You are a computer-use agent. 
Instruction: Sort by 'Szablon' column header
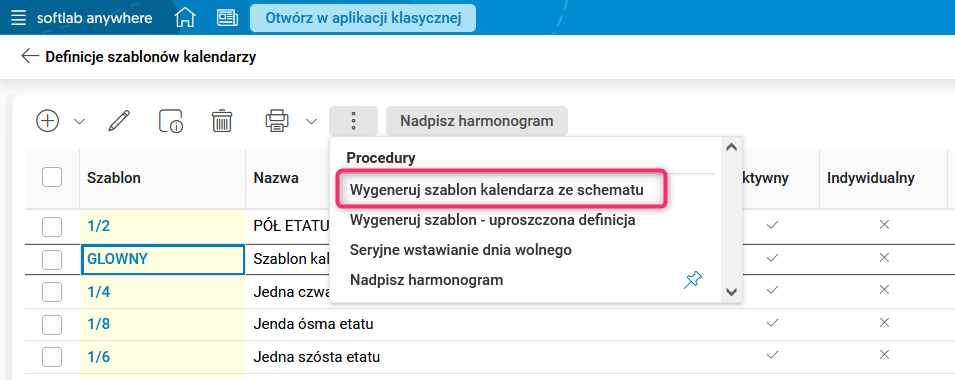pos(114,178)
